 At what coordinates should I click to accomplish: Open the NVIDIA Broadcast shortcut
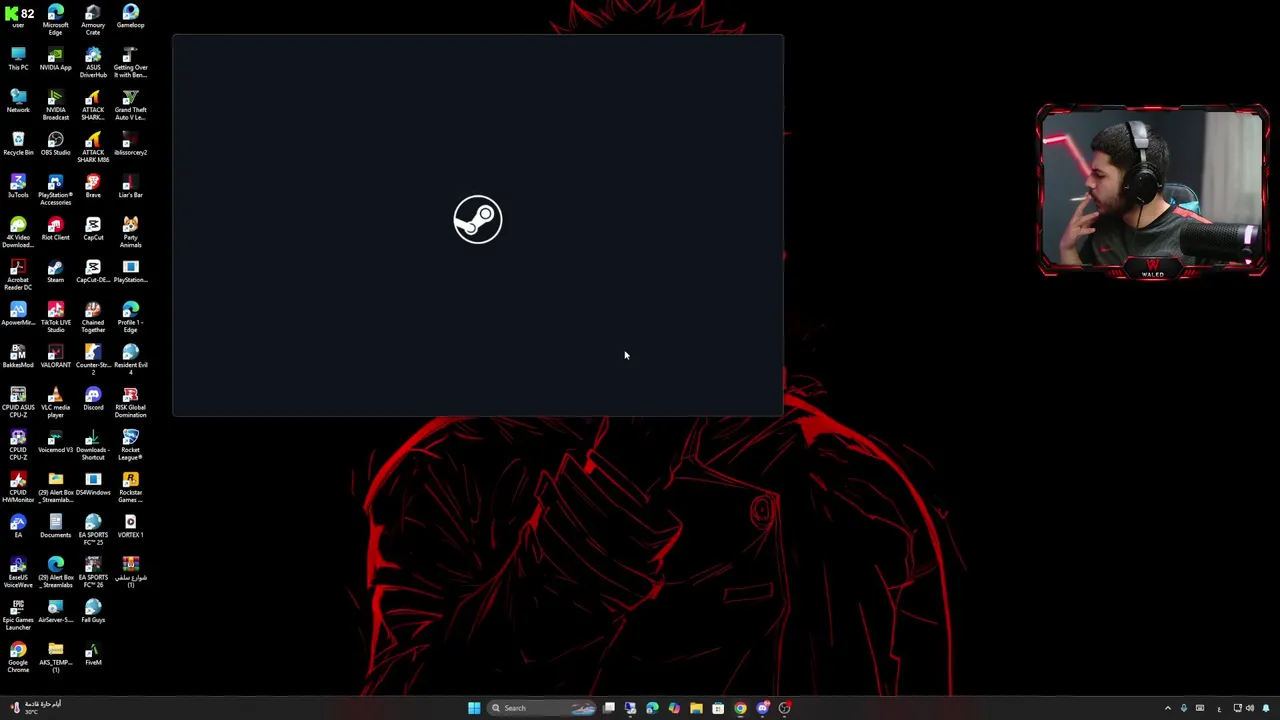(x=55, y=105)
